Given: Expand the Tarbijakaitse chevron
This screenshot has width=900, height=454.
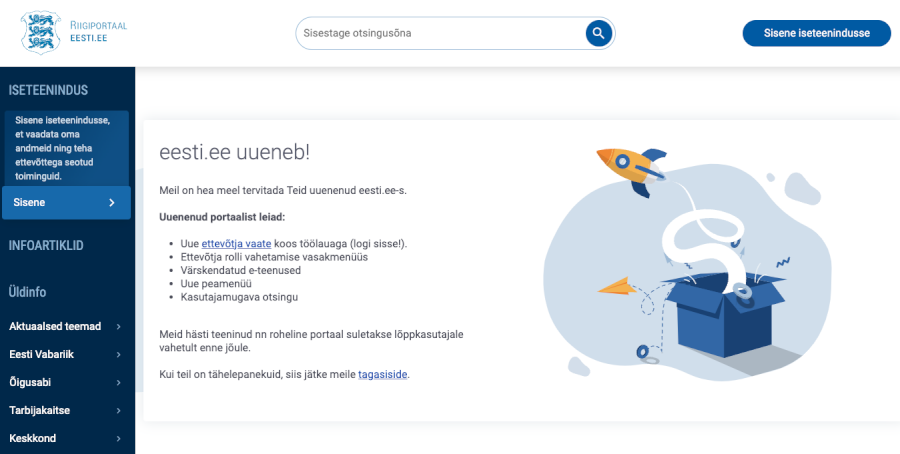Looking at the screenshot, I should (118, 410).
